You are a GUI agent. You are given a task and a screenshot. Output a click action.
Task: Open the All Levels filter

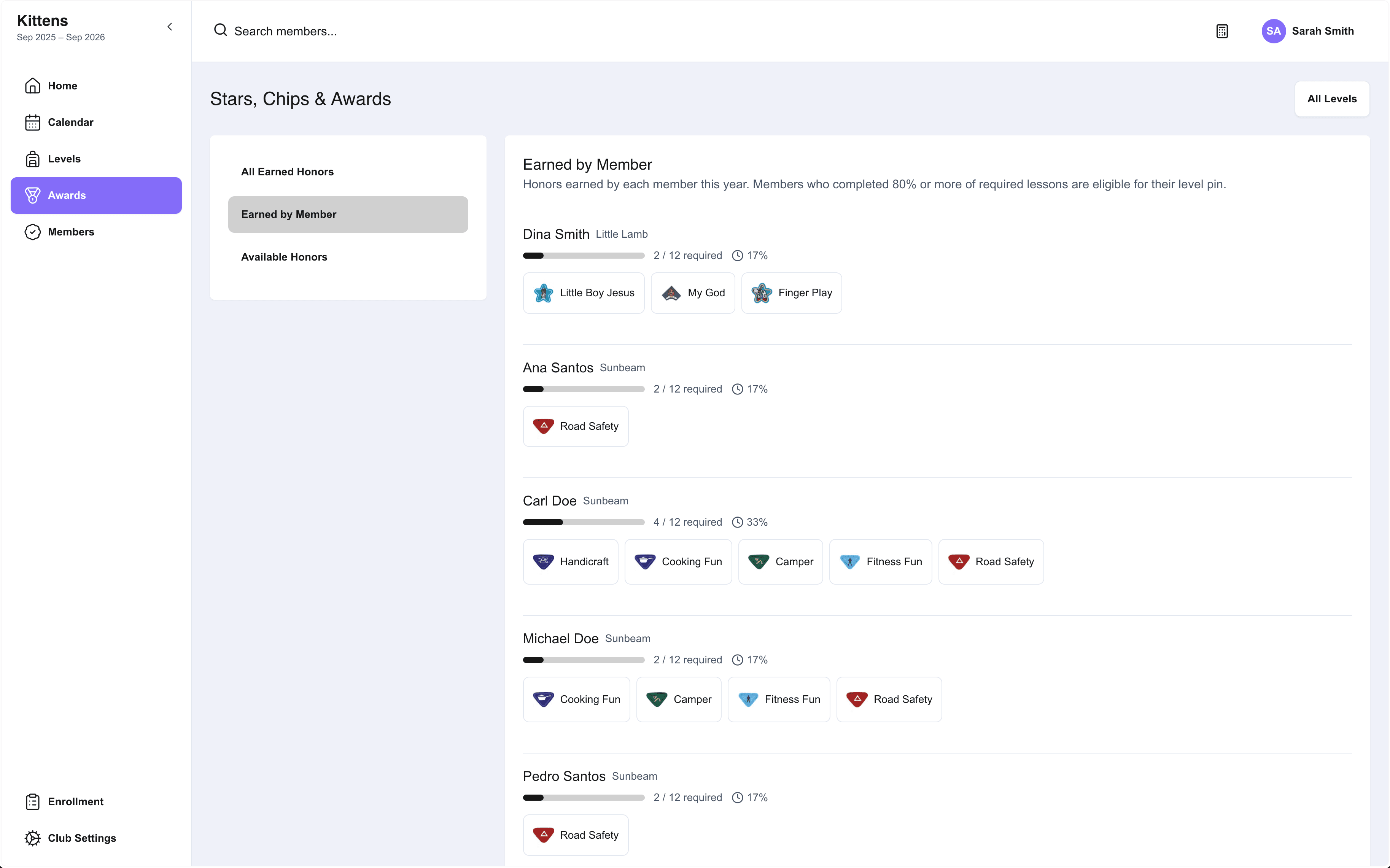point(1331,99)
